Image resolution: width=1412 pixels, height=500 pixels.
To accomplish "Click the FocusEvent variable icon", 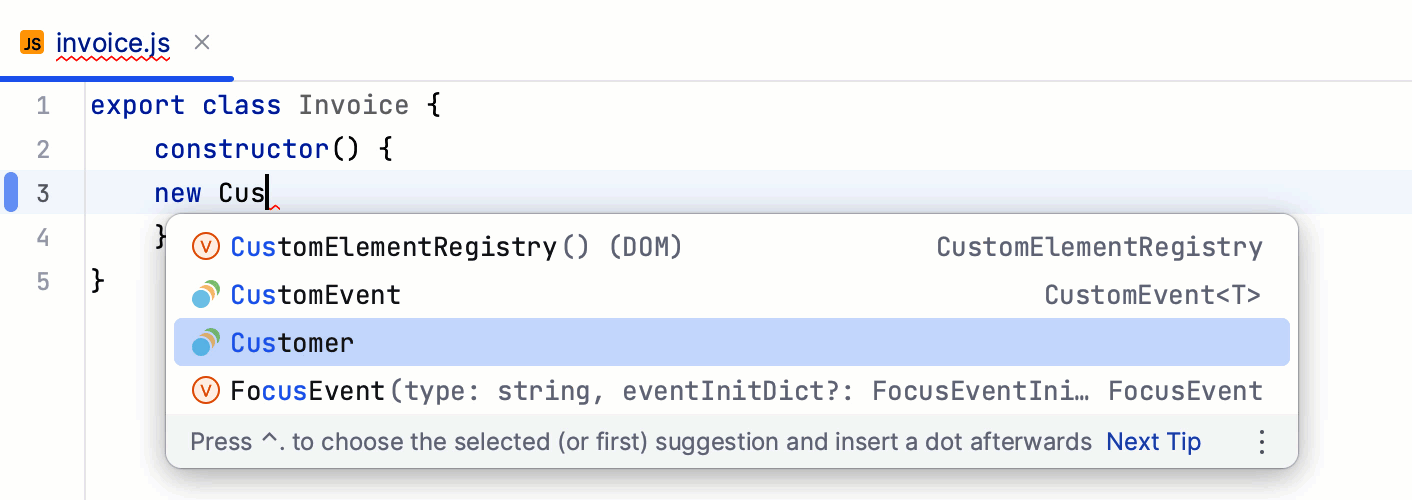I will pos(205,390).
